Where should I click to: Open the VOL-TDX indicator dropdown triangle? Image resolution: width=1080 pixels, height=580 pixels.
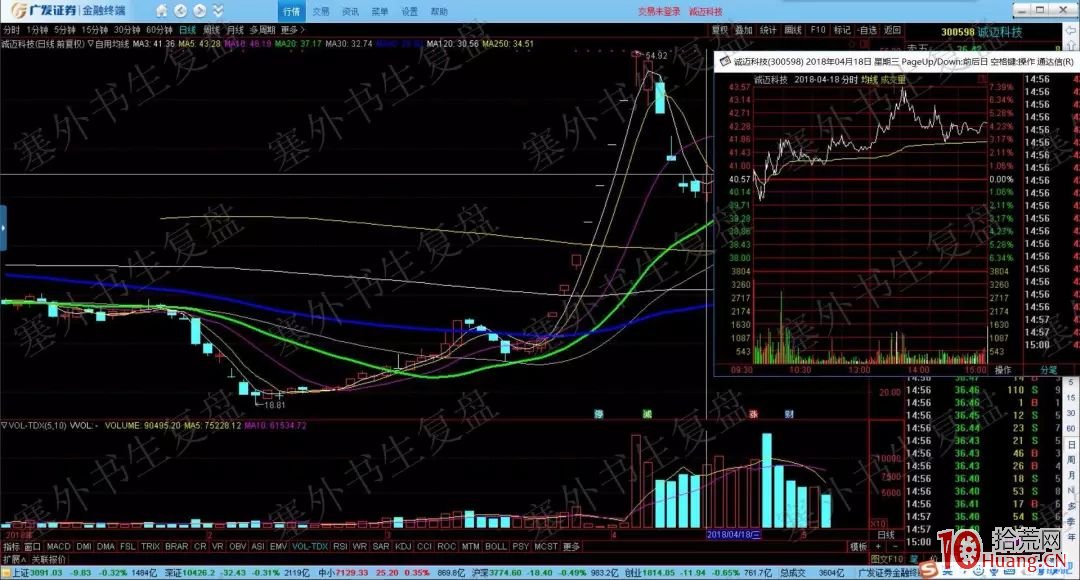[x=4, y=426]
